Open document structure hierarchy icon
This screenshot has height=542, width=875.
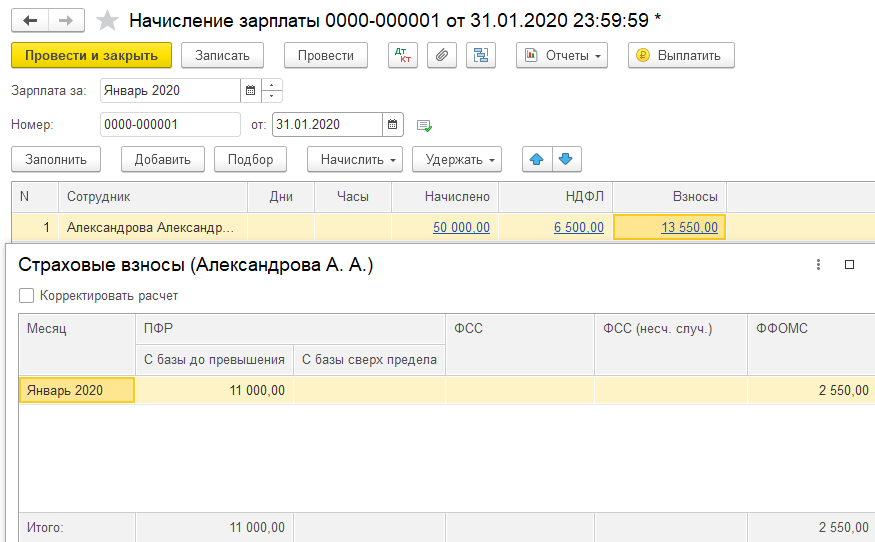(481, 55)
